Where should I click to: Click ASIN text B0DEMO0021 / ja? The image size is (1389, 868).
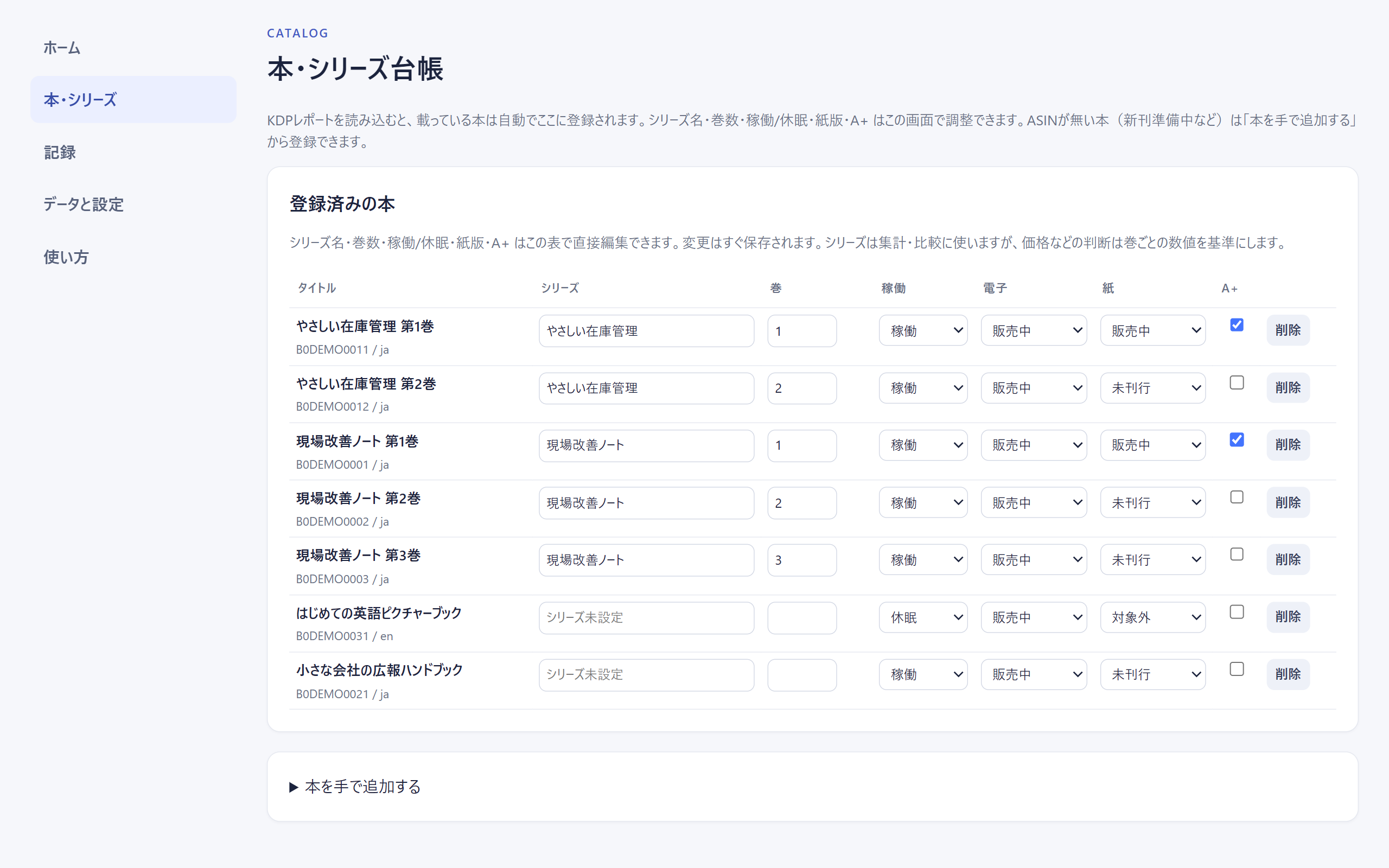[343, 694]
